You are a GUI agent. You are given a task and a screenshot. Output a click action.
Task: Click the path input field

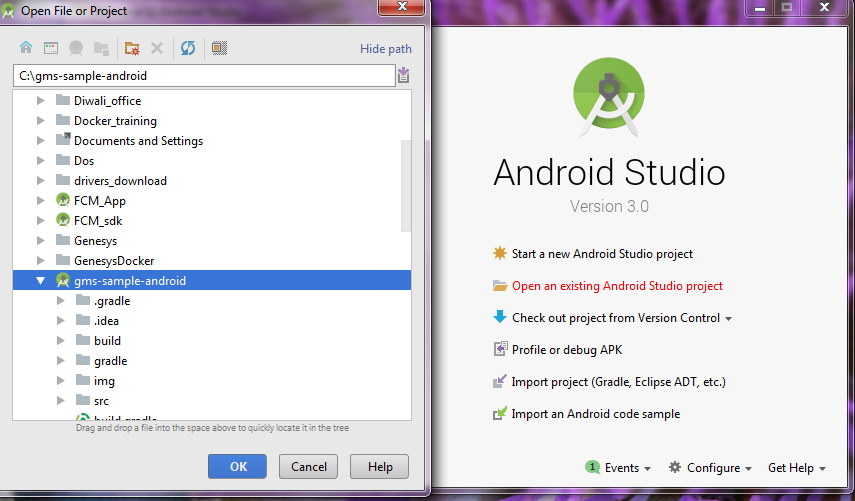[203, 76]
